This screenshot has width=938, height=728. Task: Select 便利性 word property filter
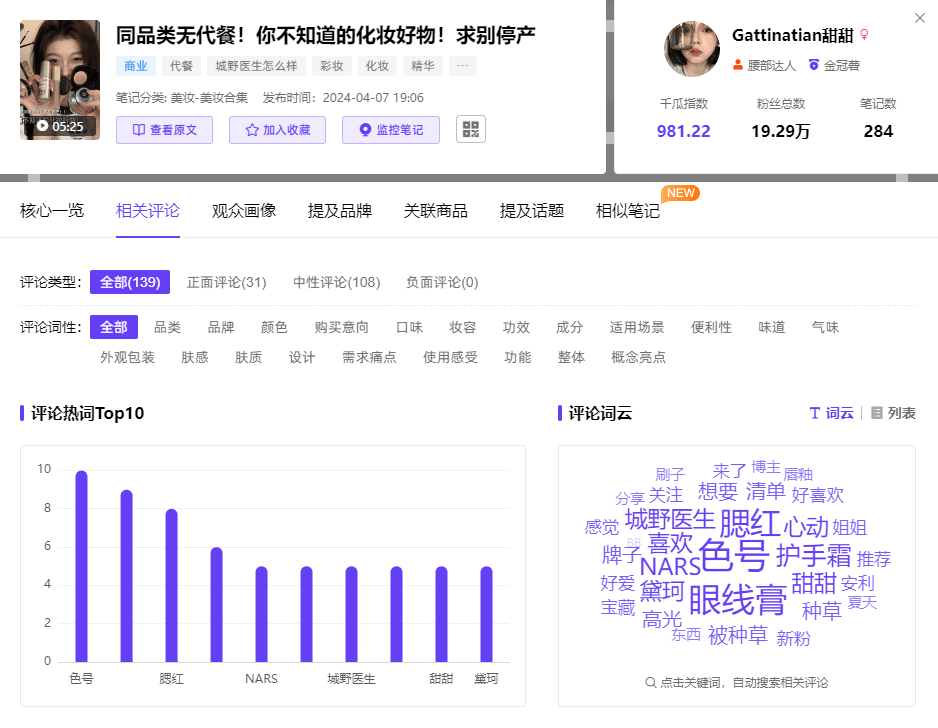point(711,327)
